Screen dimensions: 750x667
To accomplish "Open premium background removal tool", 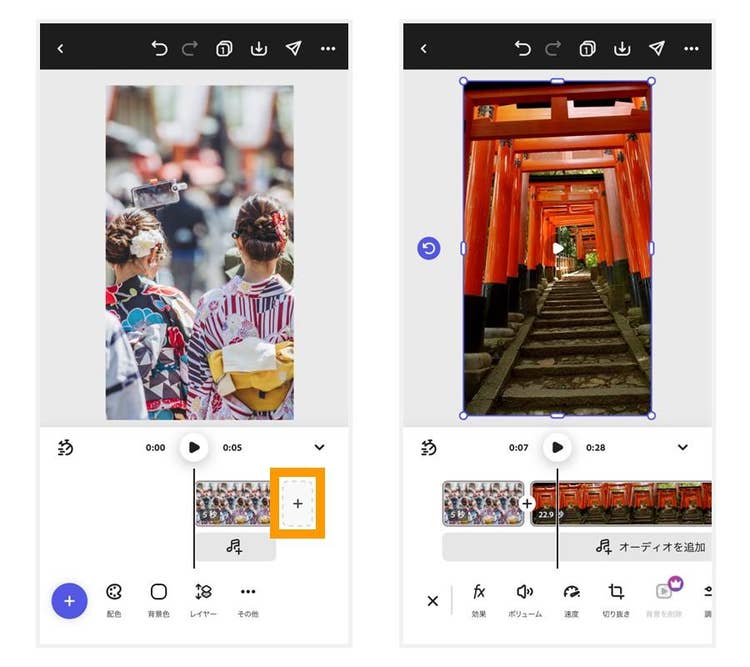I will 664,598.
